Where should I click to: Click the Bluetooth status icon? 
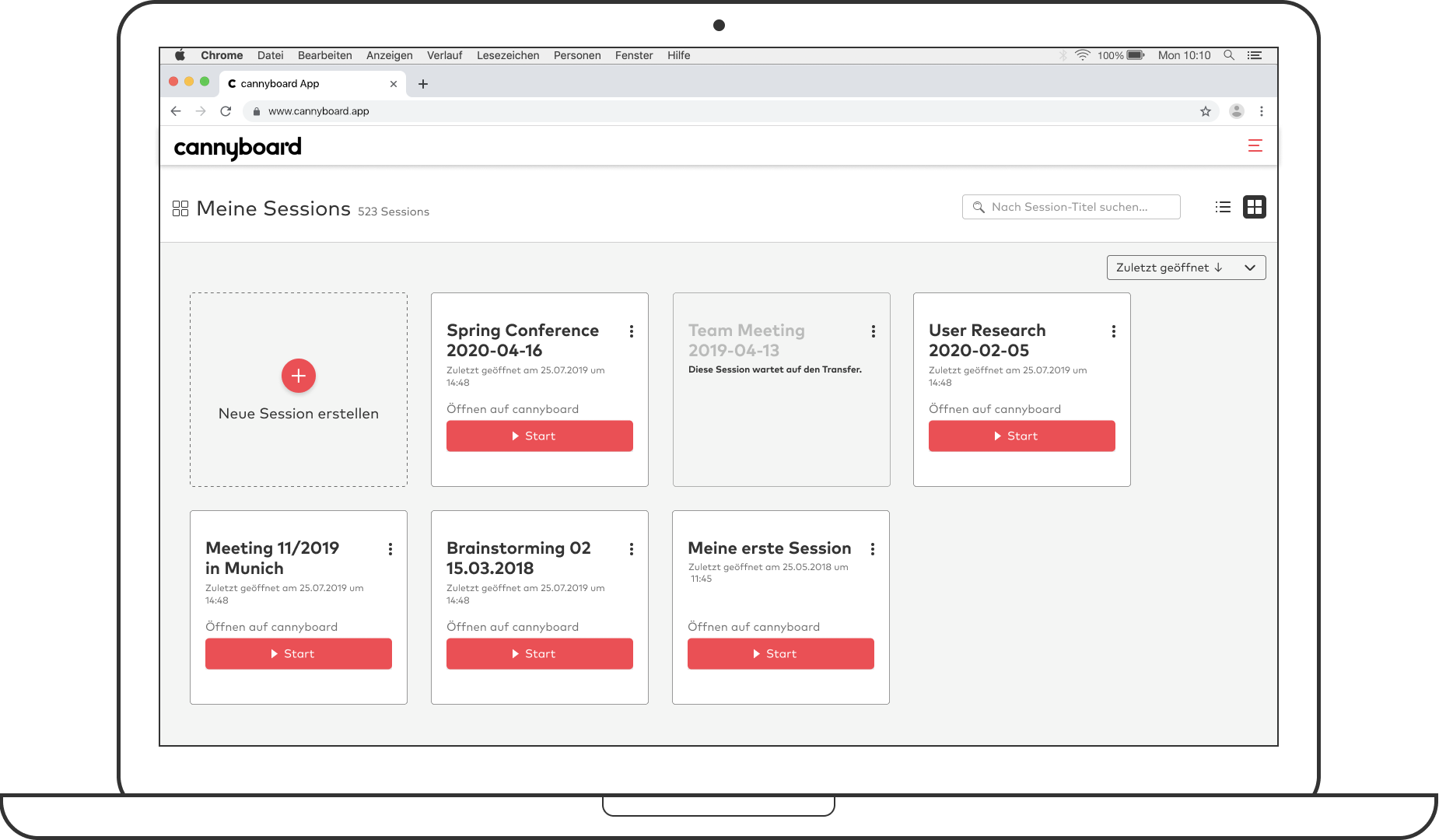coord(1063,55)
